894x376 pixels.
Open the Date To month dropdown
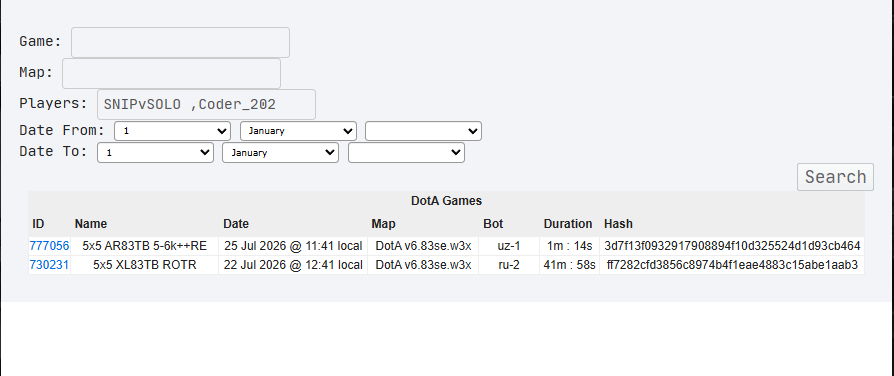pos(281,153)
